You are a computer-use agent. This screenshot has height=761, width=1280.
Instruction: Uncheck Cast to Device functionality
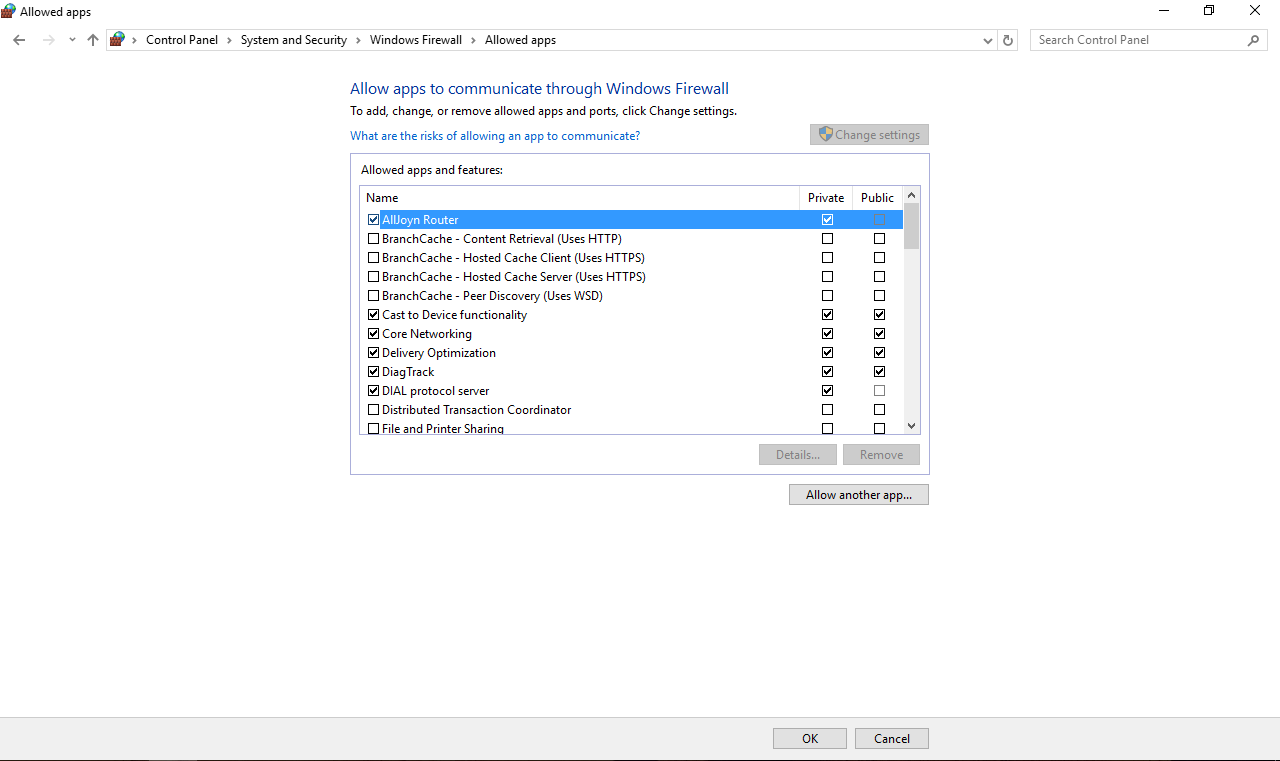[x=373, y=314]
